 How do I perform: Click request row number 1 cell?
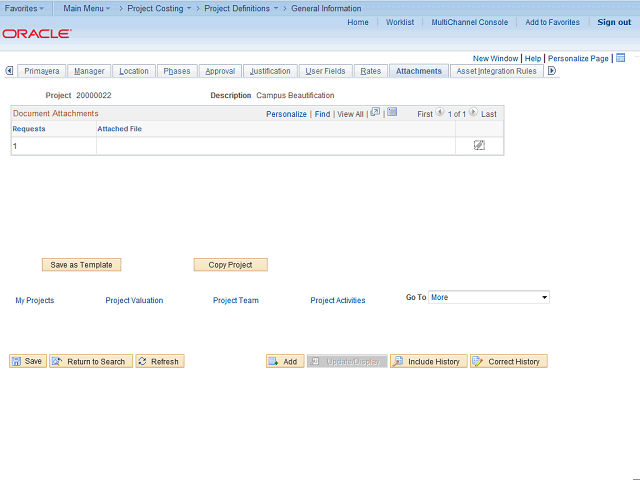(53, 146)
